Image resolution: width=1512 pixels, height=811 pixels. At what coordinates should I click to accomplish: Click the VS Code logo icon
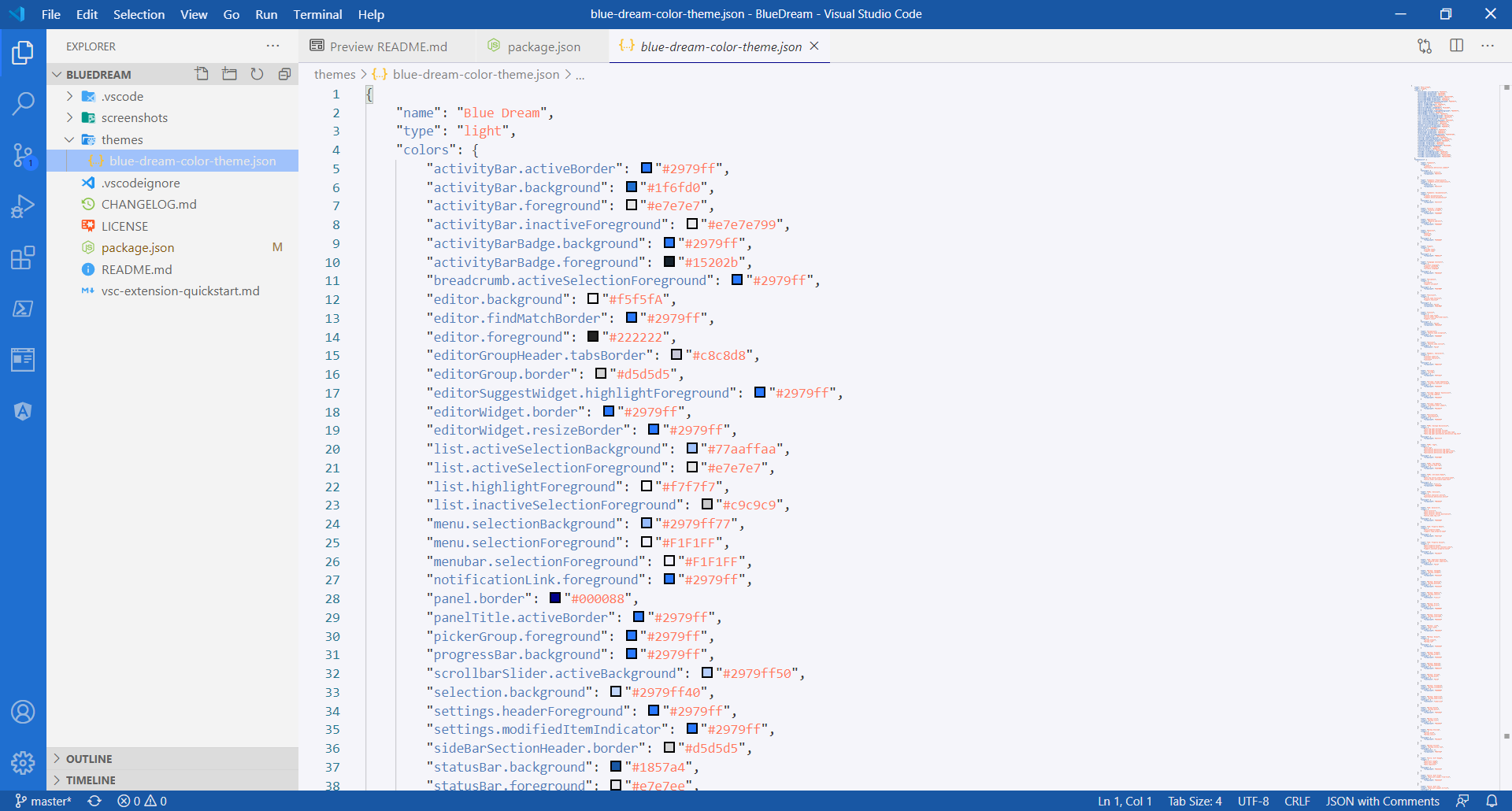click(17, 14)
